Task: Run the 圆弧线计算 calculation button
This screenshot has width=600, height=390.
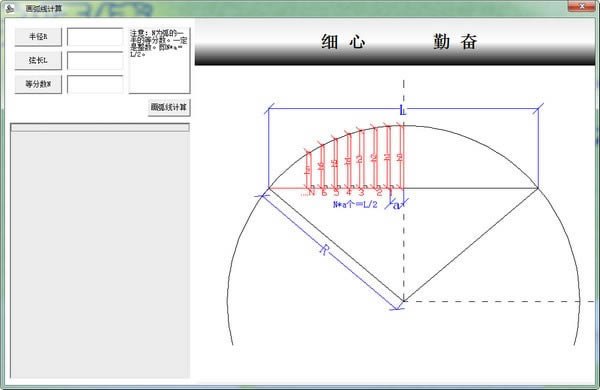Action: click(x=169, y=108)
